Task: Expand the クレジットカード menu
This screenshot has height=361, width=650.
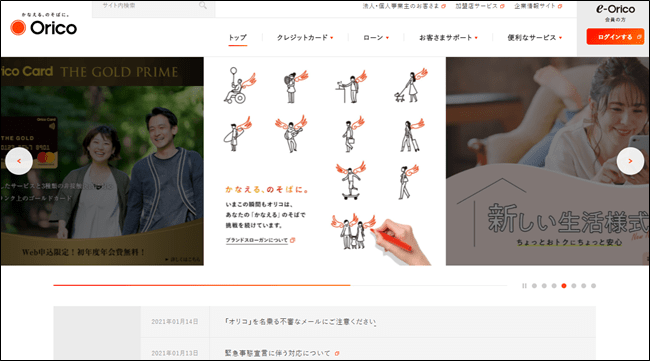Action: pos(305,38)
